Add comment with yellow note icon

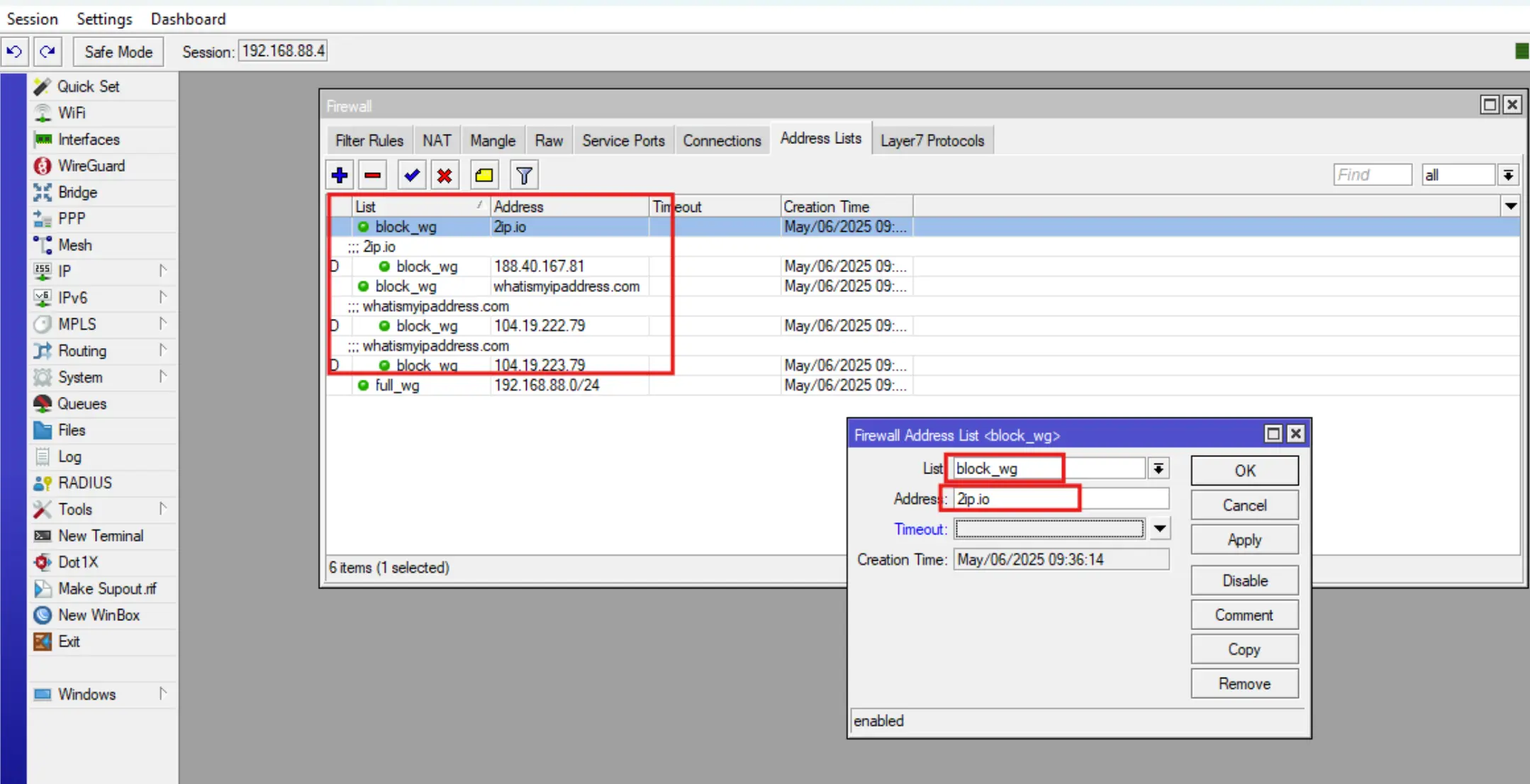tap(484, 175)
